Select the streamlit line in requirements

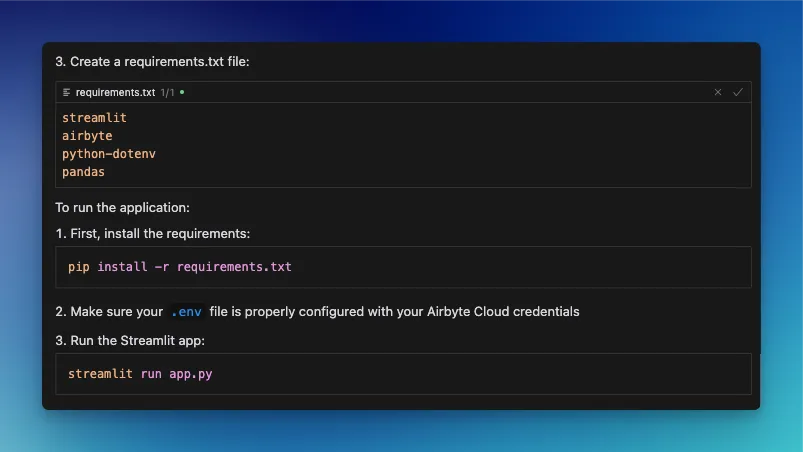(94, 118)
